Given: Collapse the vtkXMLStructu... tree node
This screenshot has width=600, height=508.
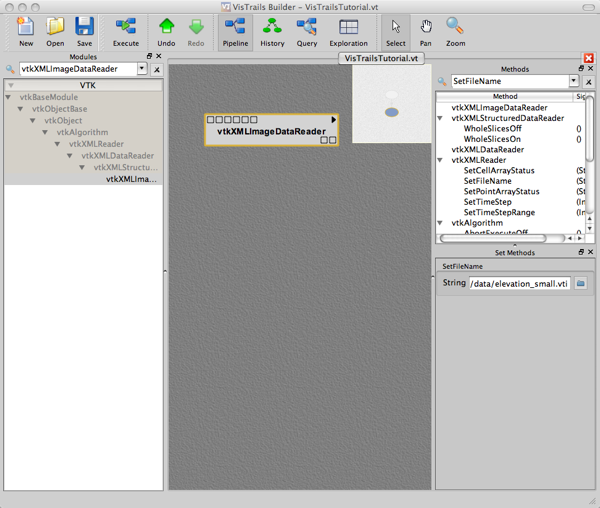Looking at the screenshot, I should click(x=82, y=168).
